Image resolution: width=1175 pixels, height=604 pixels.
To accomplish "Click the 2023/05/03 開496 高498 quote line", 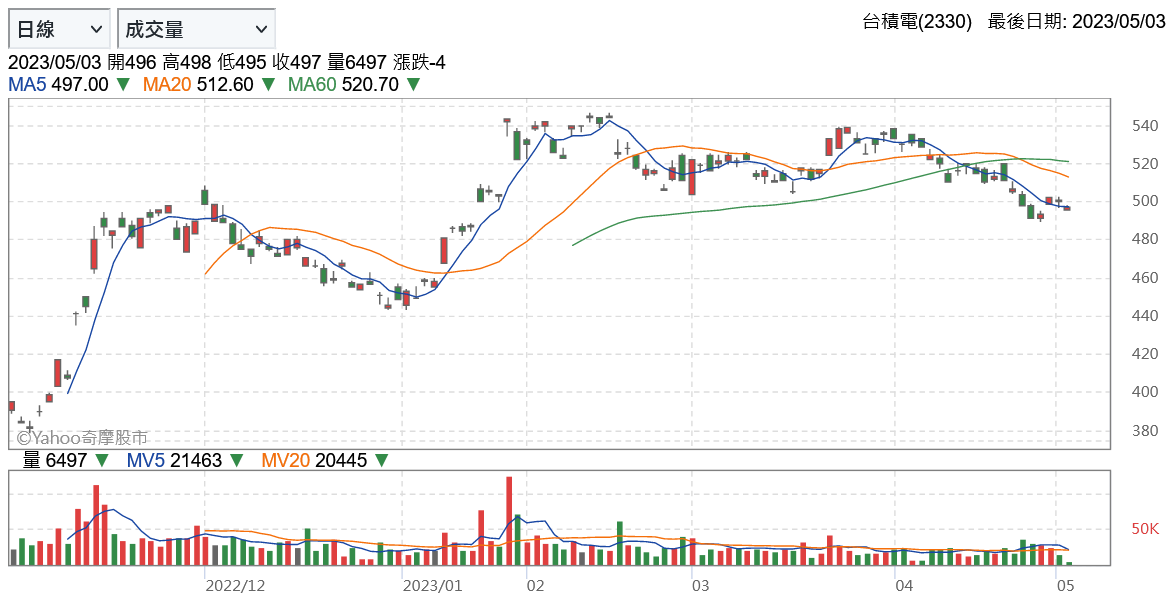I will coord(227,62).
